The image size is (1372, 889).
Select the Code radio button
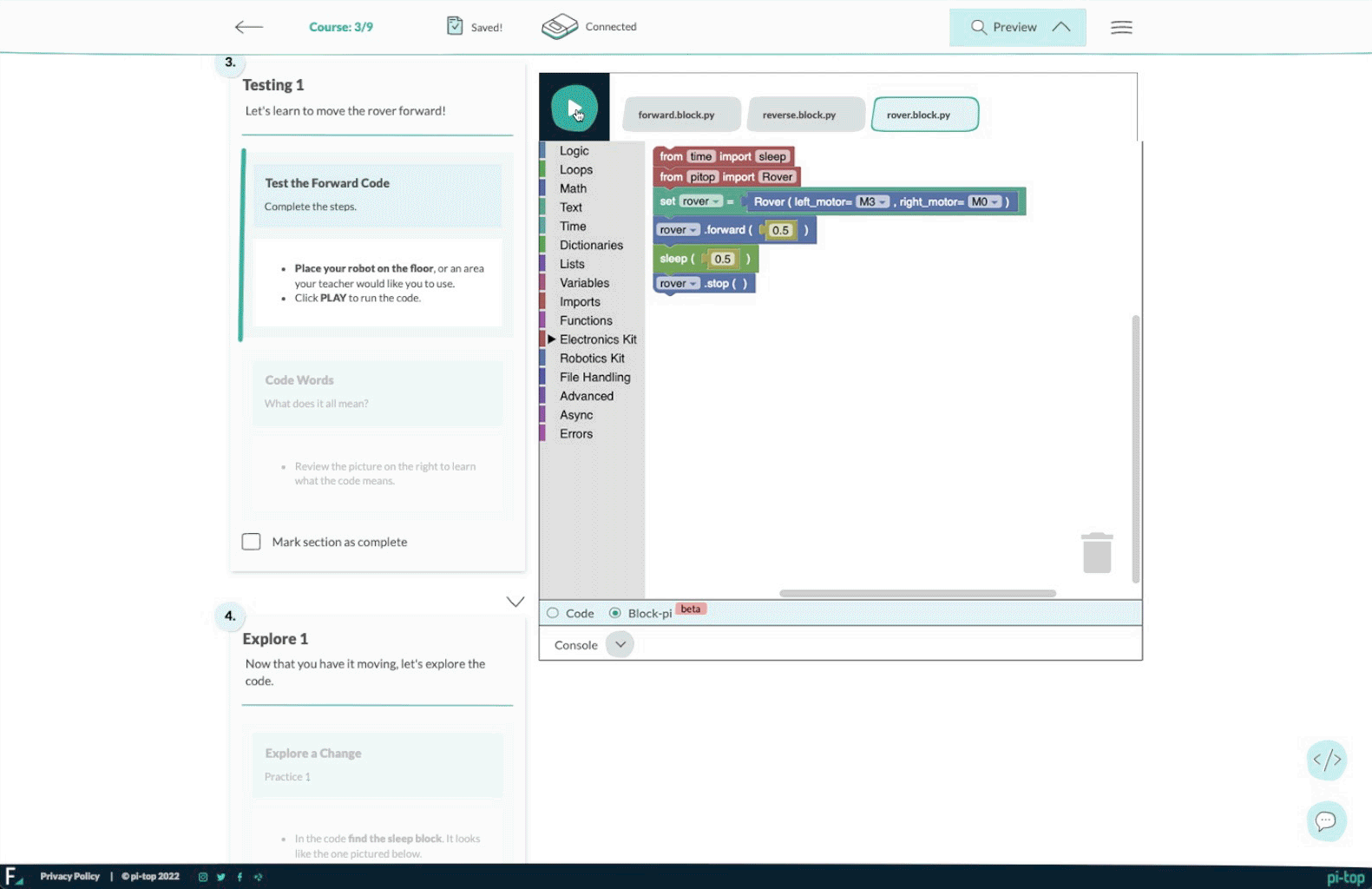click(x=553, y=613)
